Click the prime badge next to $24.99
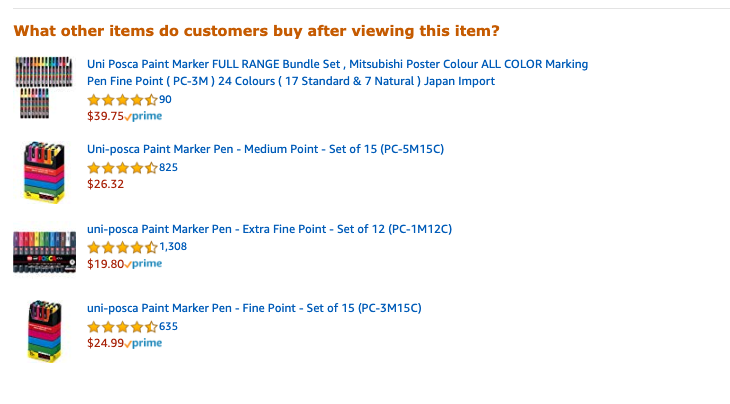730x404 pixels. click(x=143, y=343)
